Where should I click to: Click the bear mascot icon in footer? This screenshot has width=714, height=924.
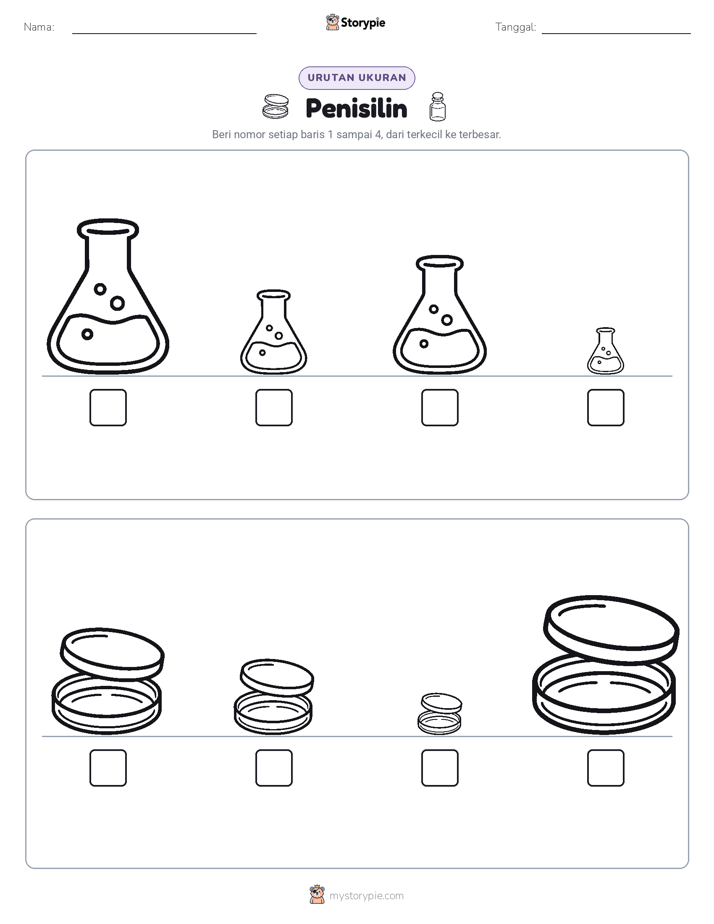tap(317, 895)
